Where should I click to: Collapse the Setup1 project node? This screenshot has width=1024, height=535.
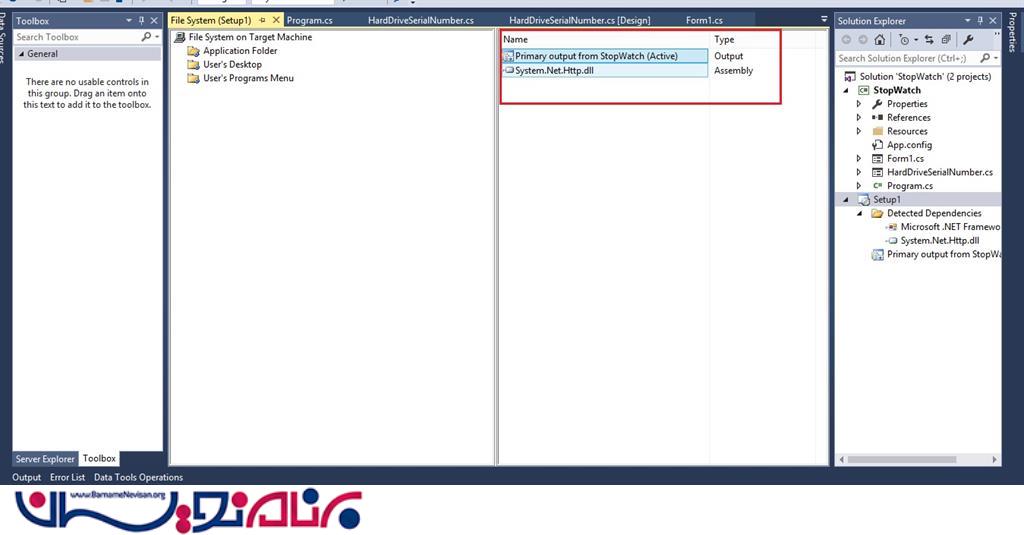tap(846, 200)
